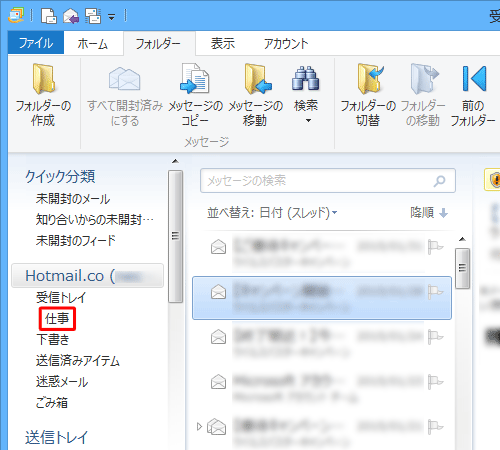Click メッセージの移動 icon

click(x=257, y=79)
